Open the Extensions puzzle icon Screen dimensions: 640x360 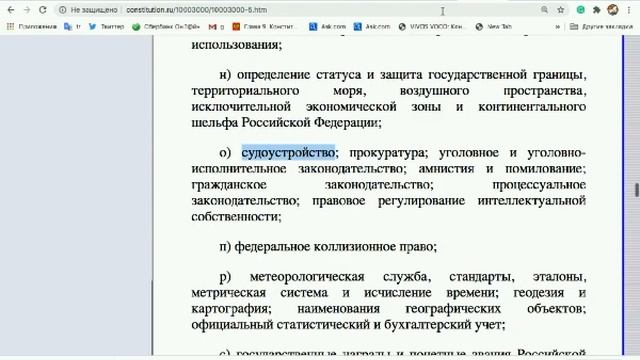click(x=596, y=10)
